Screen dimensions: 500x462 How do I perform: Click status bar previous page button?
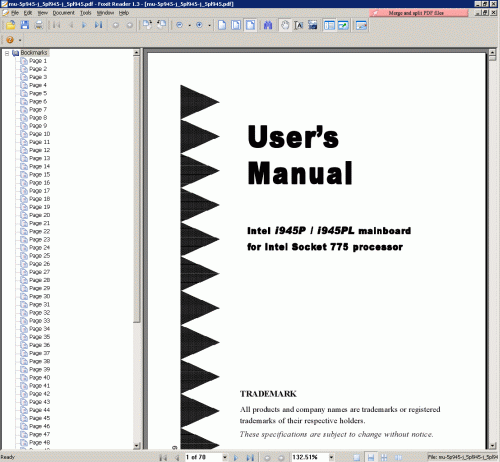(177, 457)
